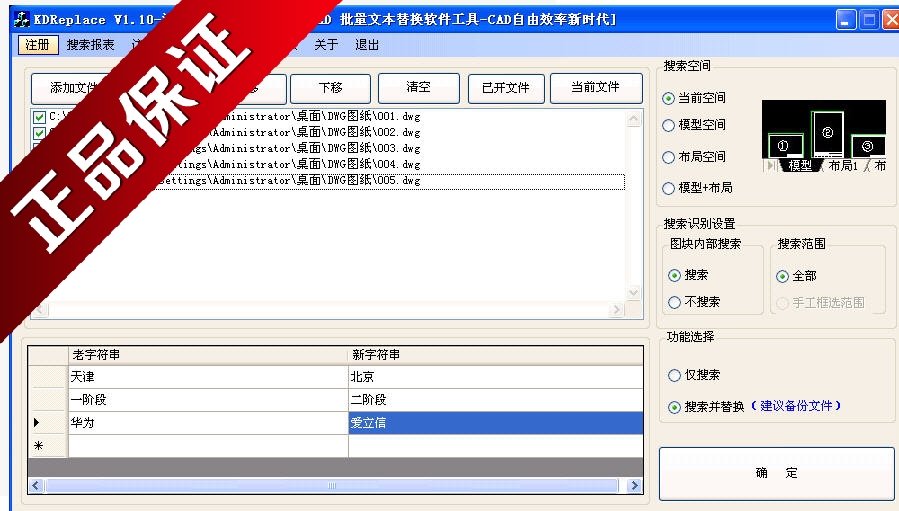899x511 pixels.
Task: Click viewport ② in the space preview
Action: [827, 134]
